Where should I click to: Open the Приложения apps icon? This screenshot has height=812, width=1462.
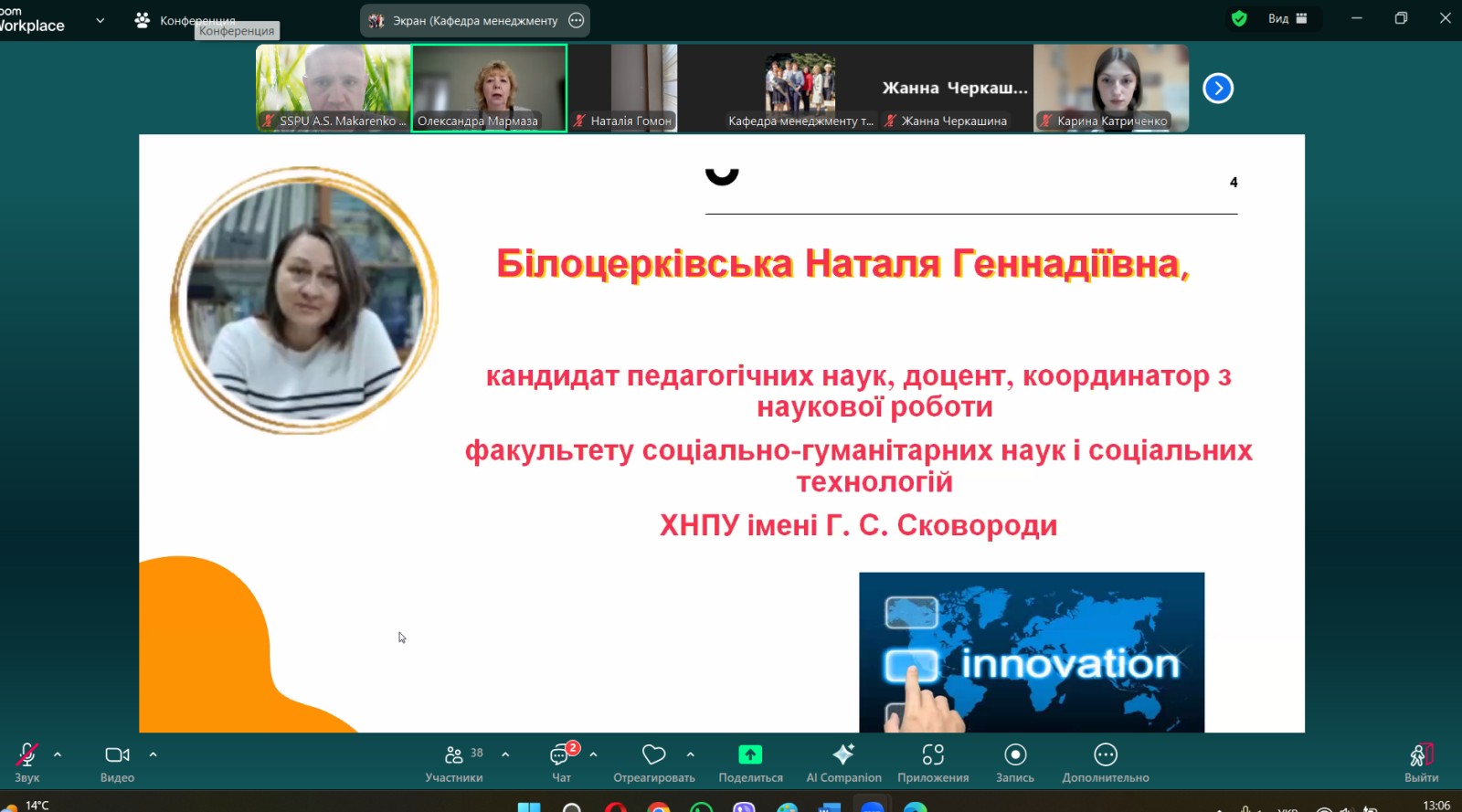coord(932,763)
